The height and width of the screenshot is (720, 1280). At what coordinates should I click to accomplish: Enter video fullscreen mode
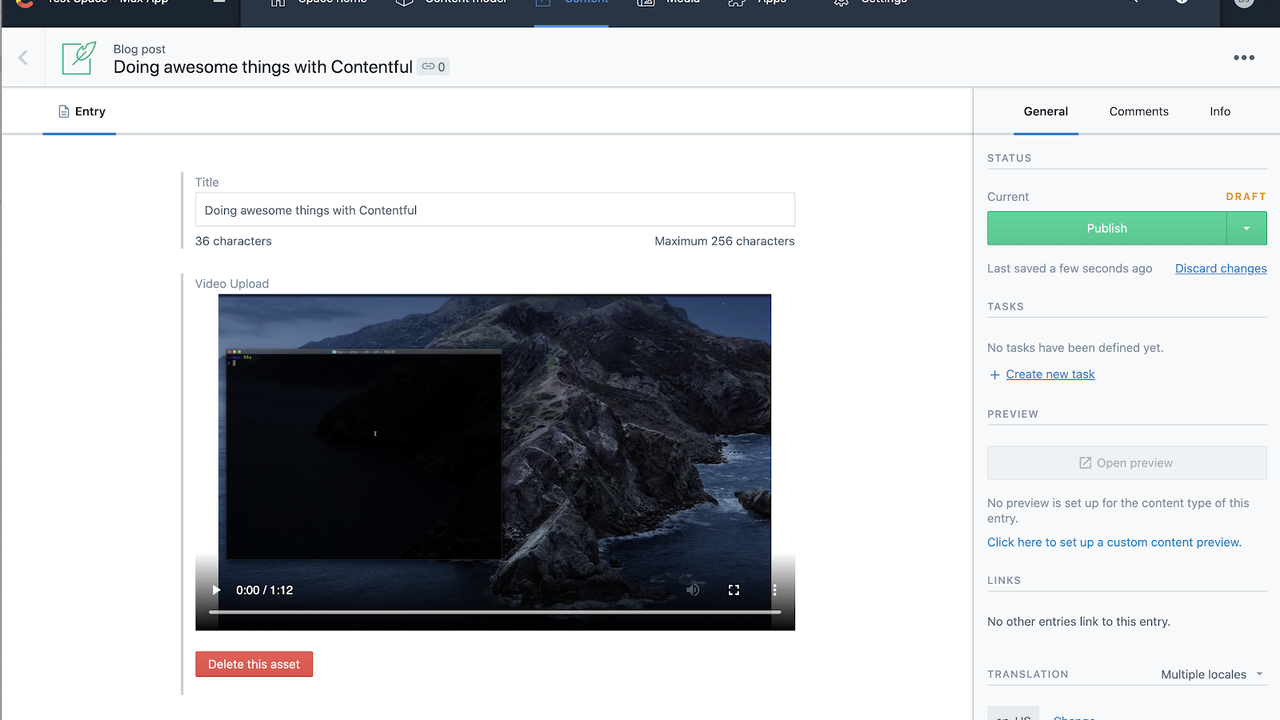coord(734,590)
